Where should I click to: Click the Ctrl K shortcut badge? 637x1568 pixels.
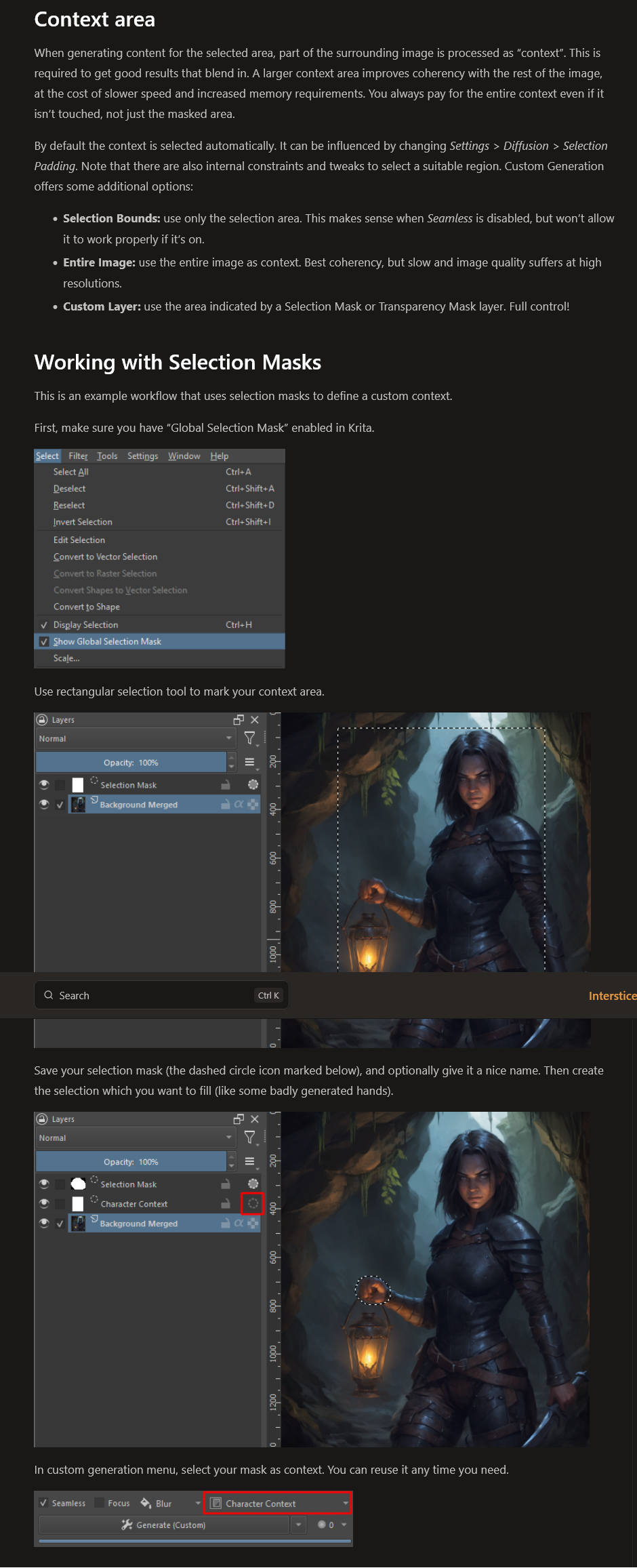(268, 995)
